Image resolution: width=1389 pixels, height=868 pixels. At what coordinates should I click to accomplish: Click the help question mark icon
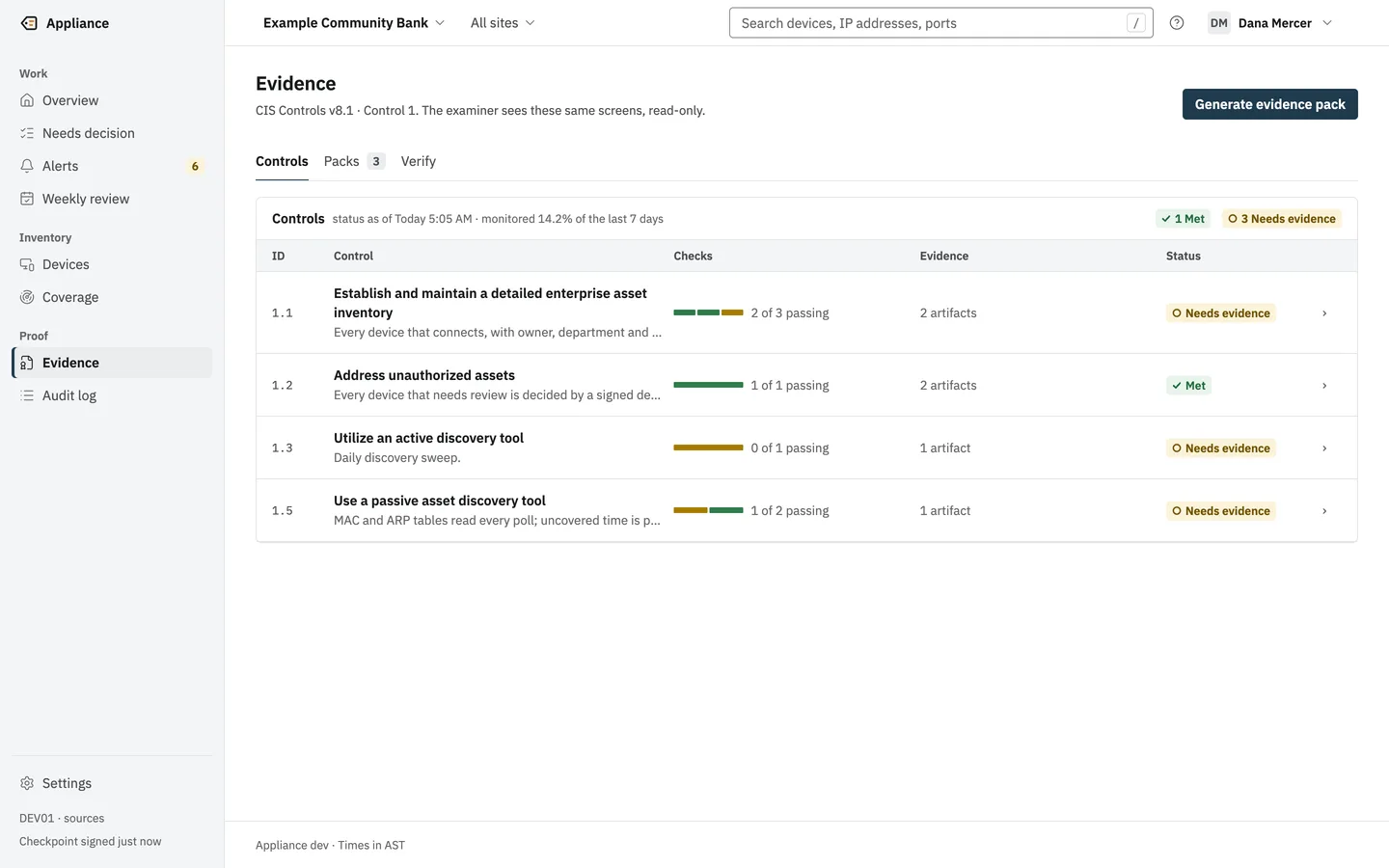click(x=1177, y=23)
